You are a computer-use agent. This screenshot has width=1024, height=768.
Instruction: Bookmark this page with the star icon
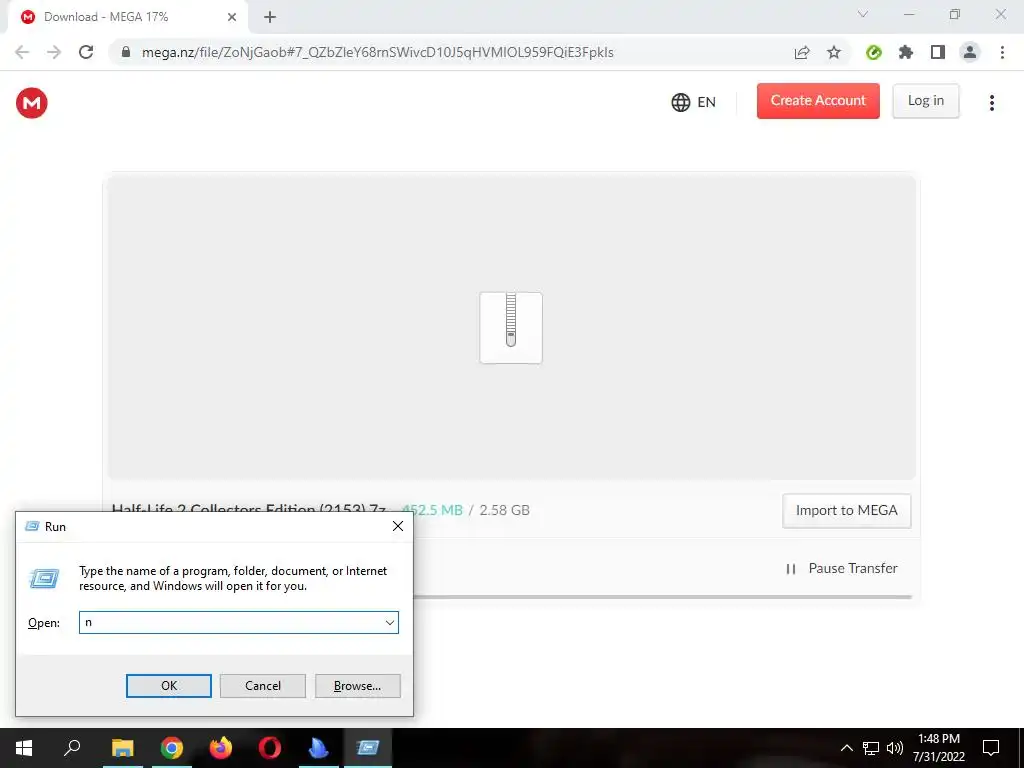coord(833,52)
